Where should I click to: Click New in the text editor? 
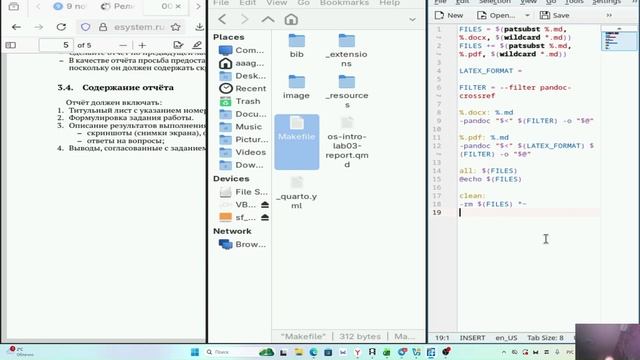click(x=449, y=16)
